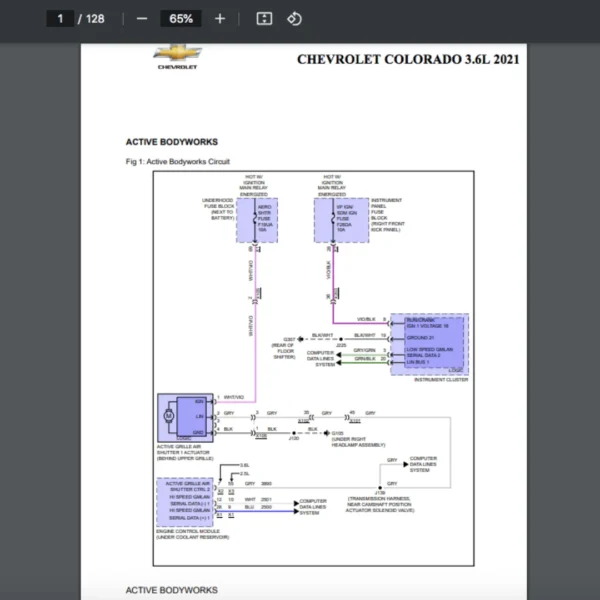
Task: Click the "CHEVROLET COLORADO 3.6L 2021" title
Action: [x=408, y=59]
